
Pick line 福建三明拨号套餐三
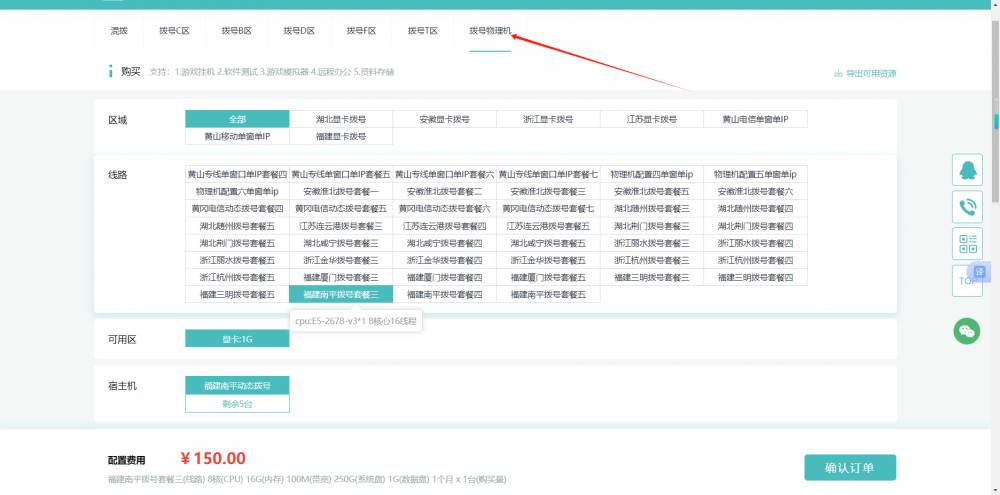tap(652, 277)
